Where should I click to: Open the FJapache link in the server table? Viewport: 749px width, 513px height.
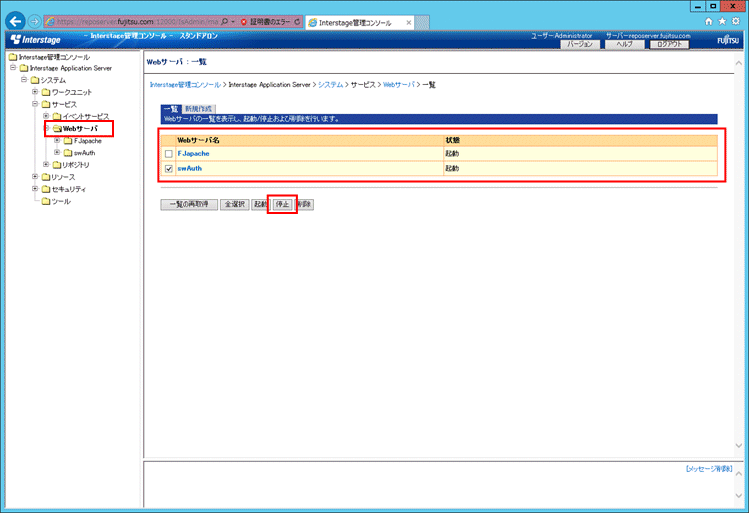coord(193,154)
